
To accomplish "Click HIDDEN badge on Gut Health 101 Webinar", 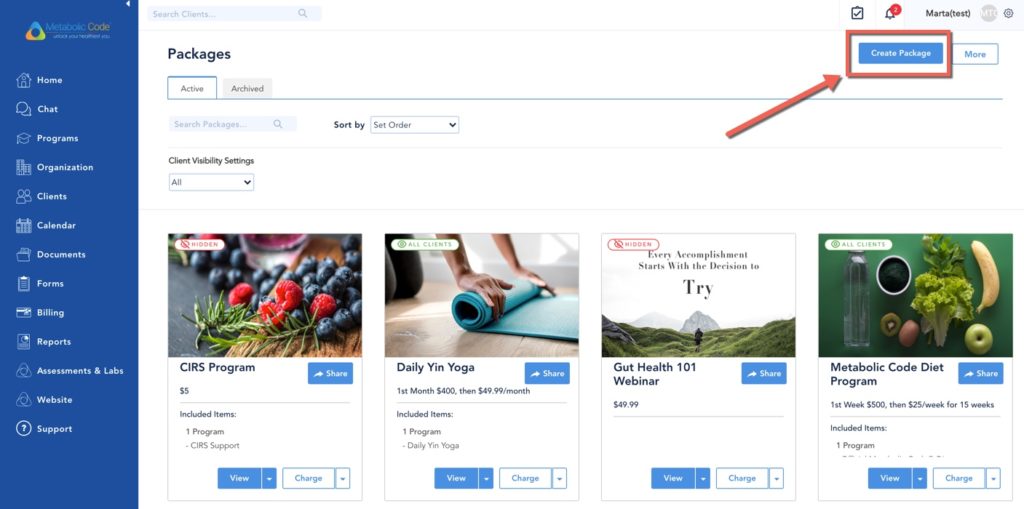I will 633,244.
